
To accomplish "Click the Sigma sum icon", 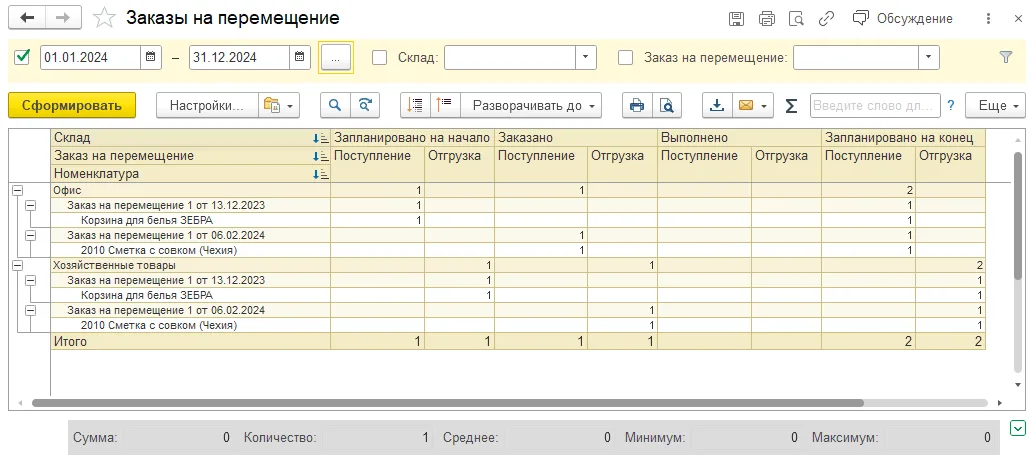I will pyautogui.click(x=792, y=105).
